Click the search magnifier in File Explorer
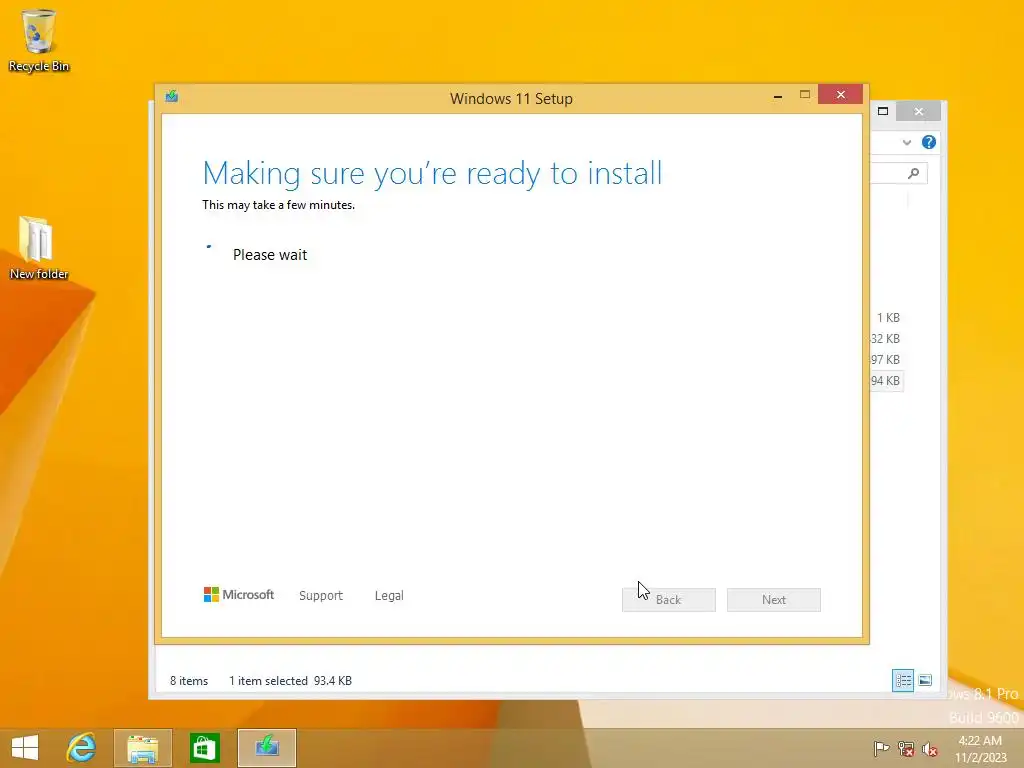The width and height of the screenshot is (1024, 768). (914, 173)
